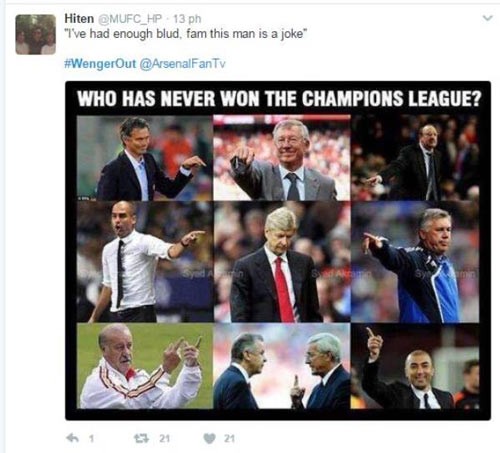
Task: Visit the @ArsenalFanTv mention
Action: tap(182, 63)
